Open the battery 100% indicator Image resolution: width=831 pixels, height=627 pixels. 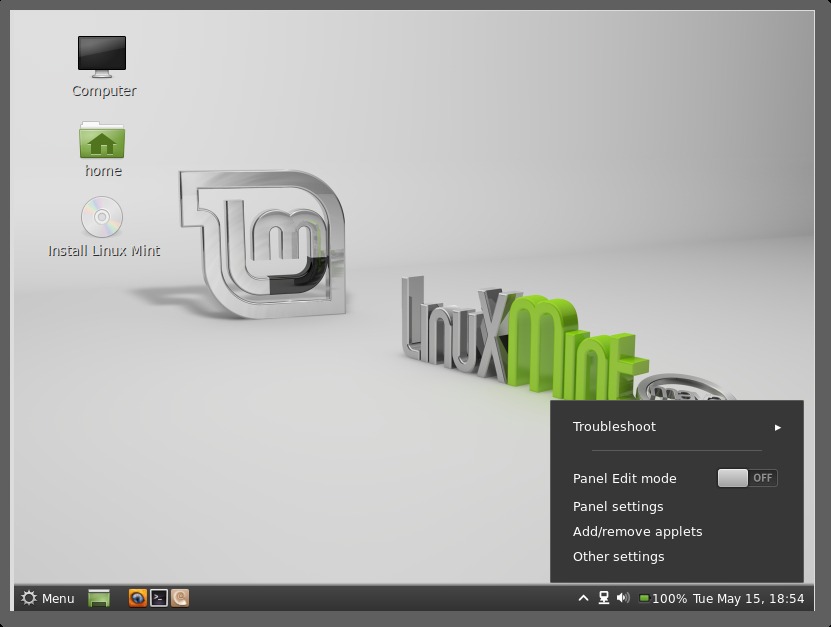pos(662,599)
